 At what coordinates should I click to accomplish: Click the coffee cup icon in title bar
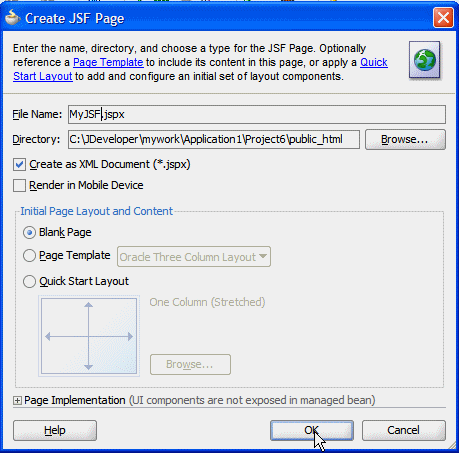[x=13, y=18]
